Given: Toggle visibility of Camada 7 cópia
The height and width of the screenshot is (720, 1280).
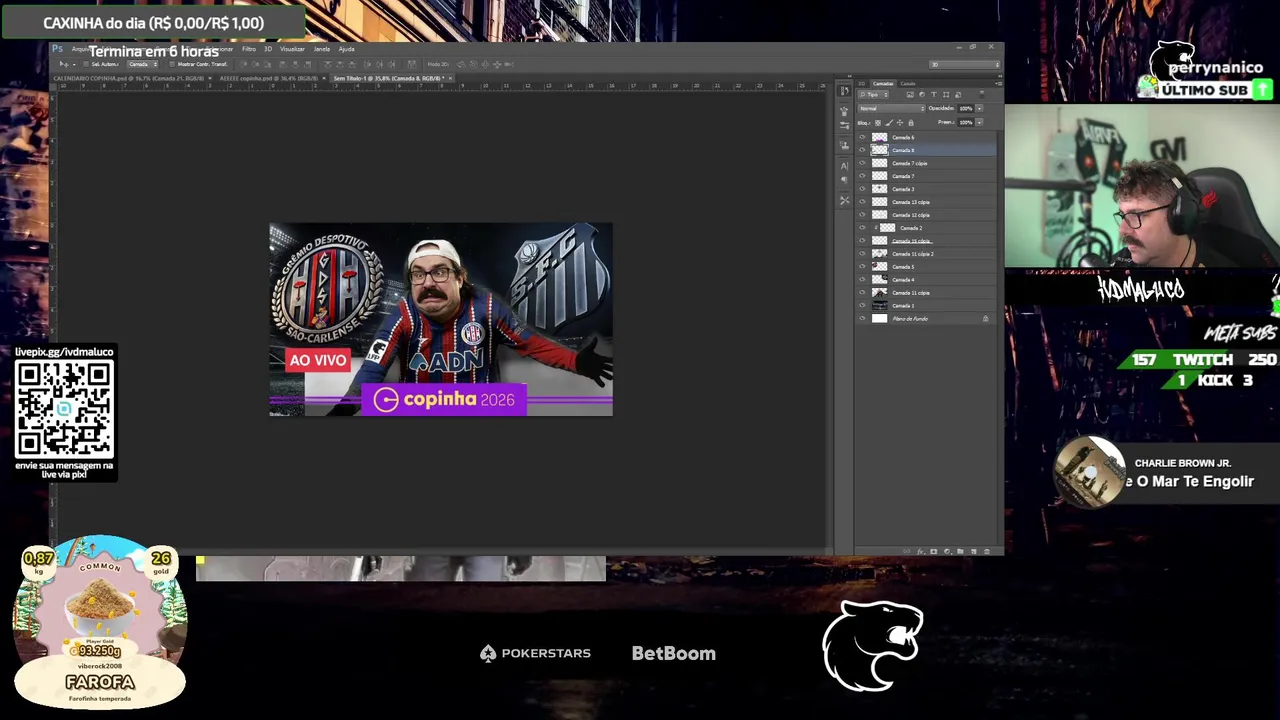Looking at the screenshot, I should tap(862, 163).
